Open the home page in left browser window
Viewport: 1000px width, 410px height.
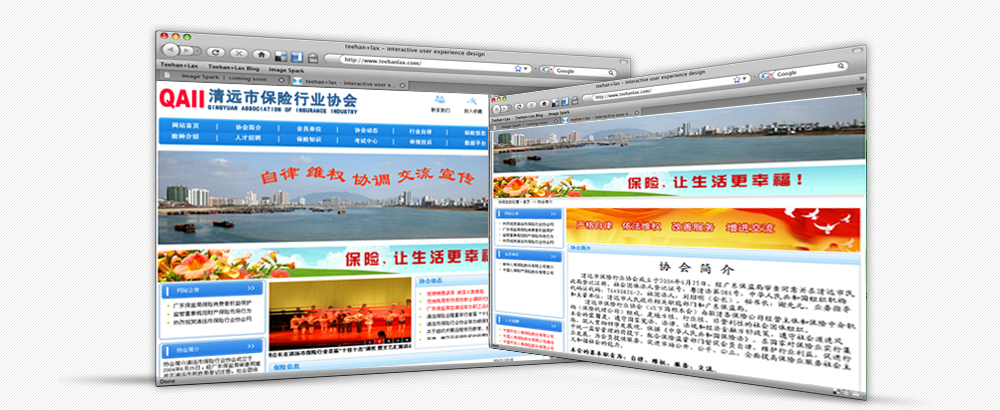261,55
